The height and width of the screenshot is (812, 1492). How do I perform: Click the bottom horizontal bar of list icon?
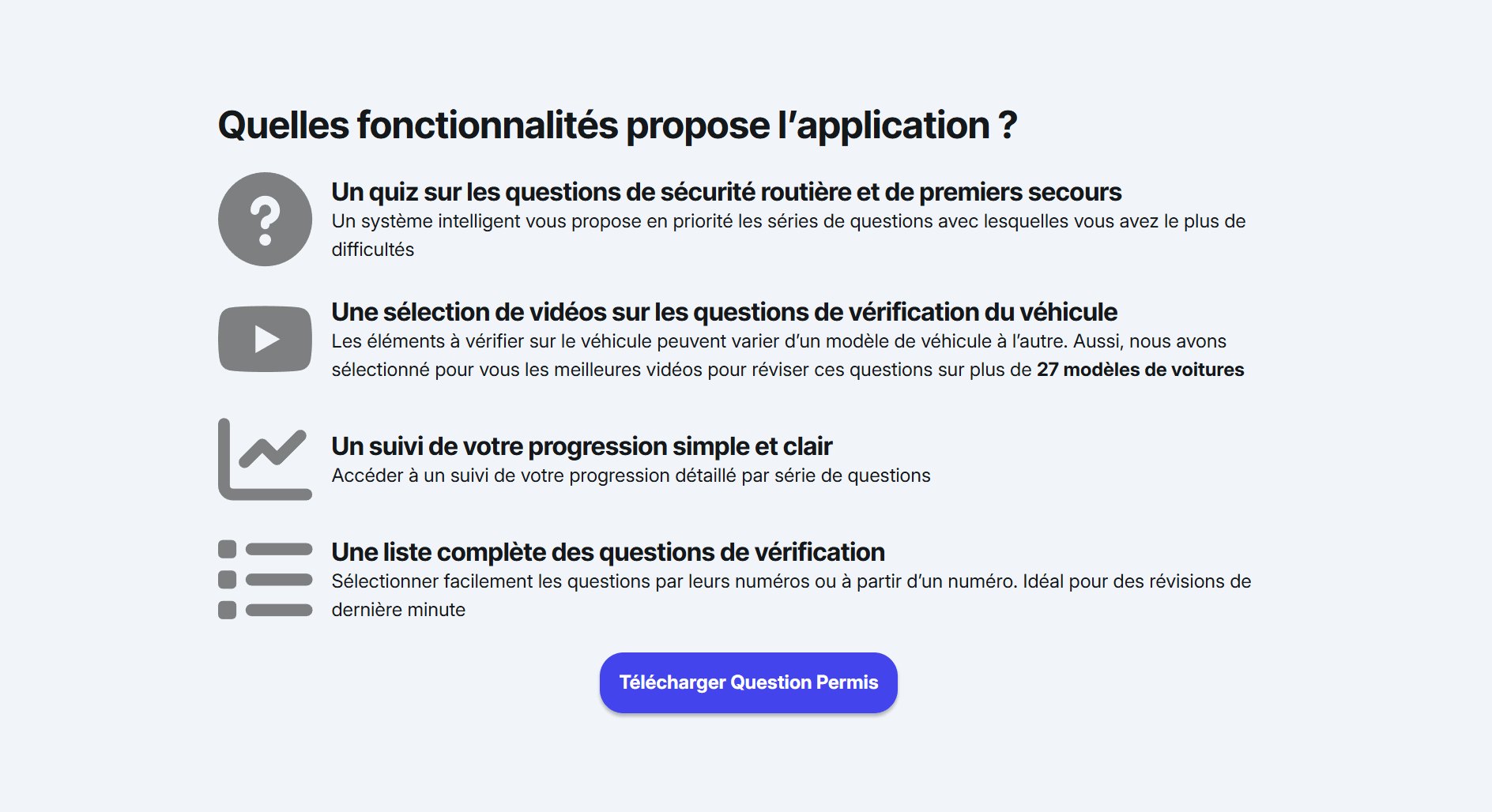[x=279, y=610]
